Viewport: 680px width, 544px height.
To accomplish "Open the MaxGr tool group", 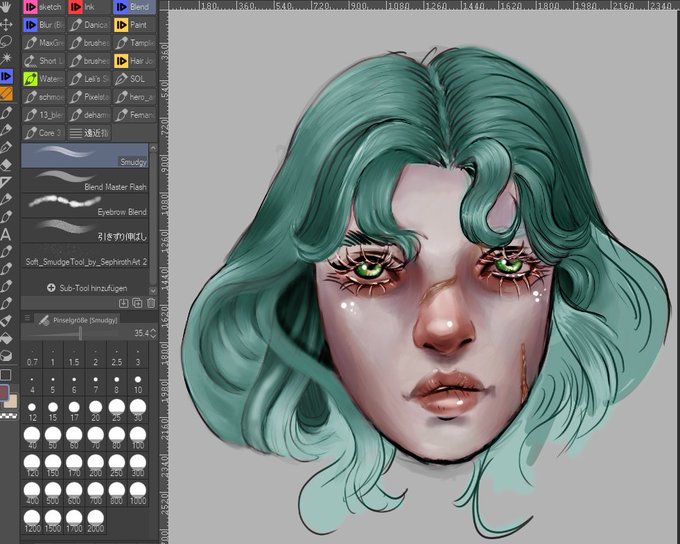I will click(x=43, y=43).
